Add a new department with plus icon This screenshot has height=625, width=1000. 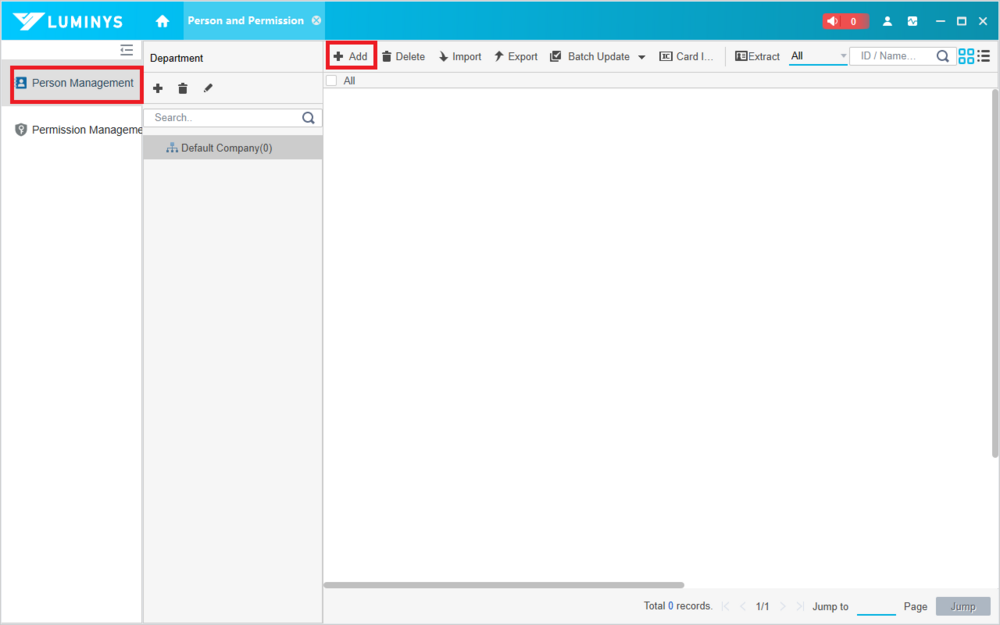(158, 89)
